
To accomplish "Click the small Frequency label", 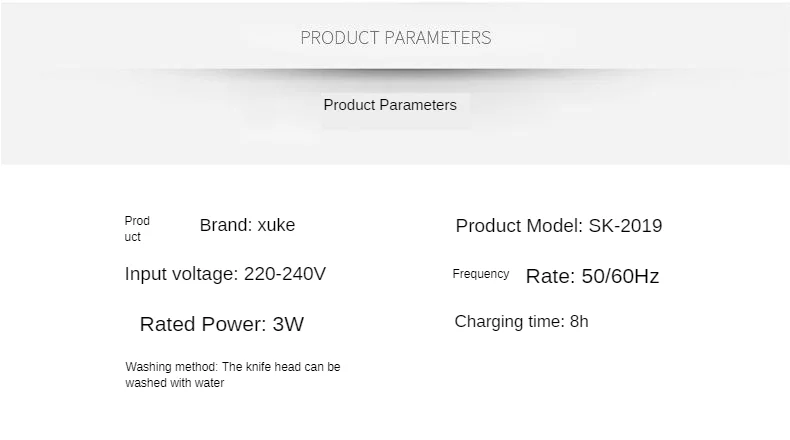I will click(x=481, y=274).
